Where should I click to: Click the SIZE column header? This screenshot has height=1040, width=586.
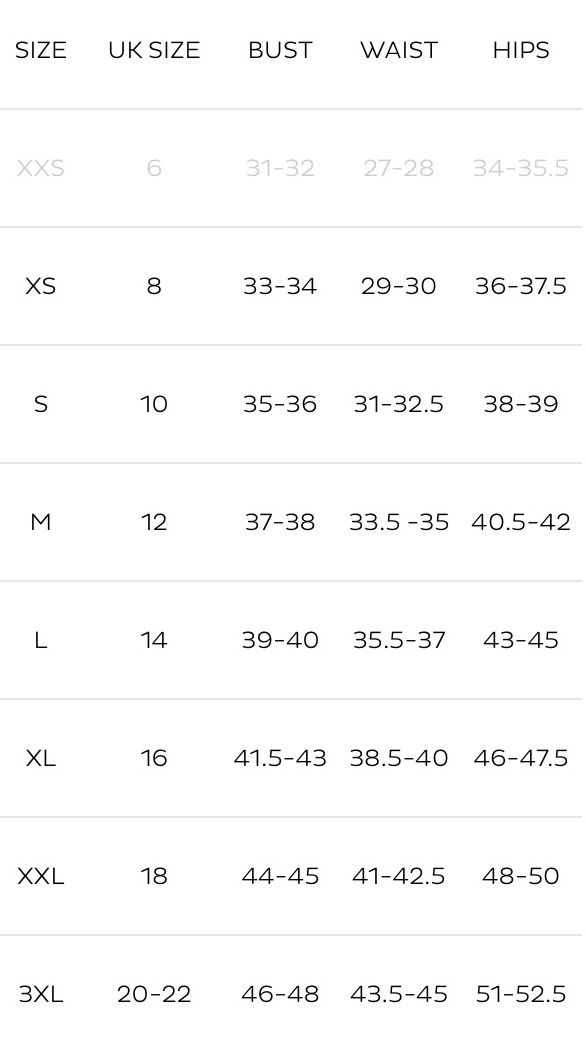pos(41,50)
